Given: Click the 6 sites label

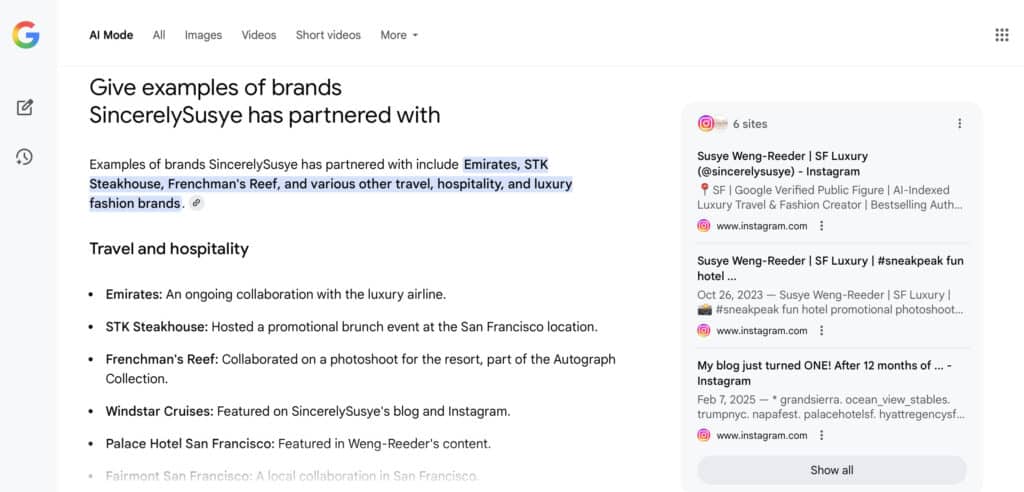Looking at the screenshot, I should pyautogui.click(x=750, y=123).
